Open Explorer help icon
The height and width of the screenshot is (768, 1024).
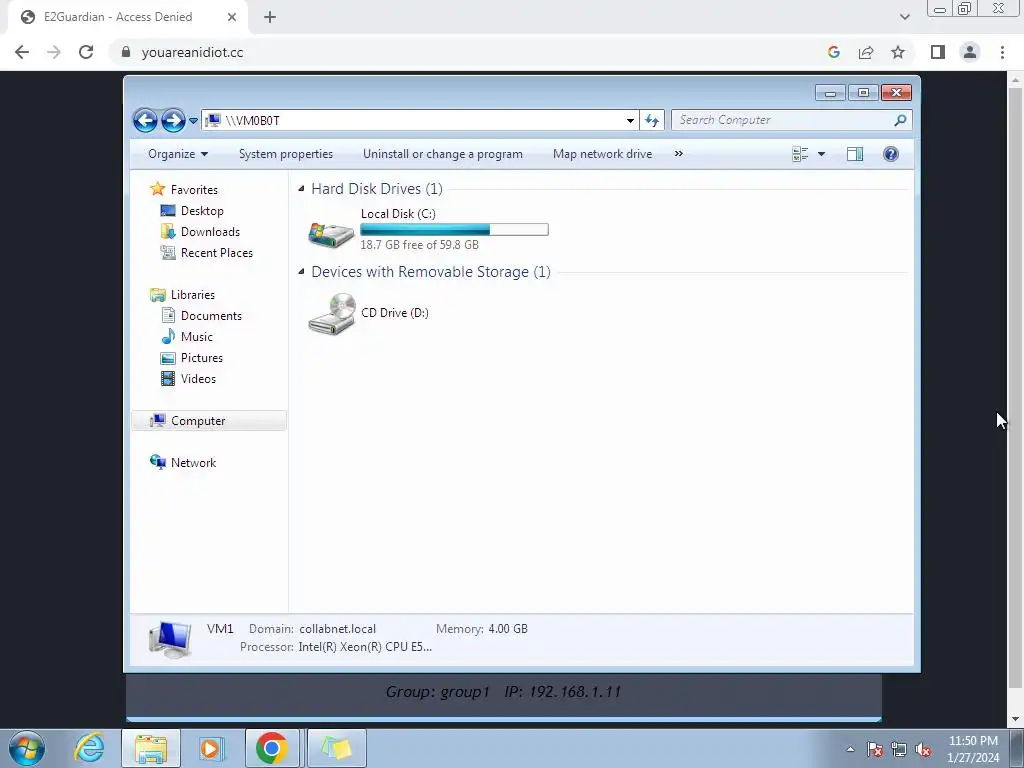(891, 154)
